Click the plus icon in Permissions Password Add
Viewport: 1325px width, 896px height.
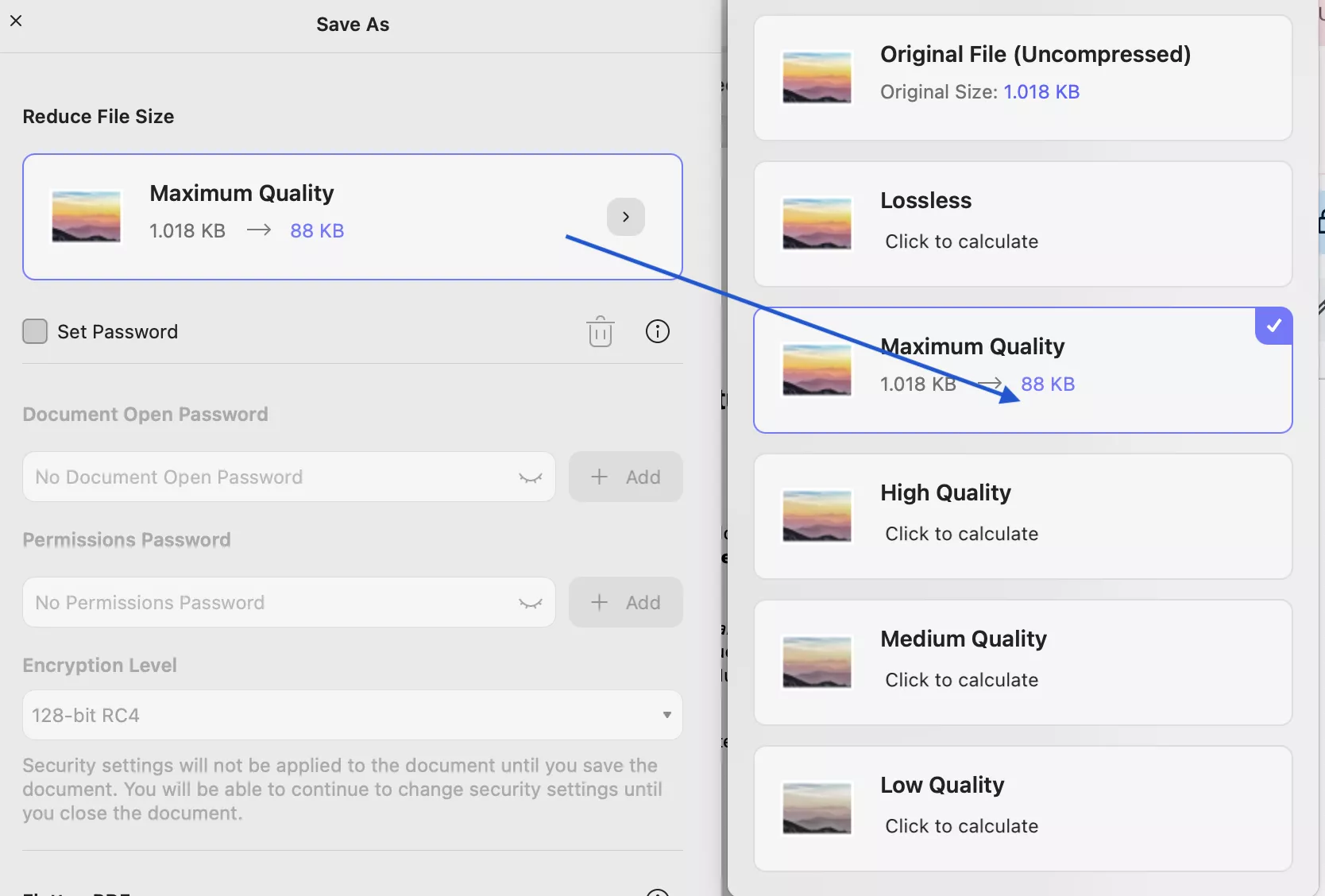point(600,602)
